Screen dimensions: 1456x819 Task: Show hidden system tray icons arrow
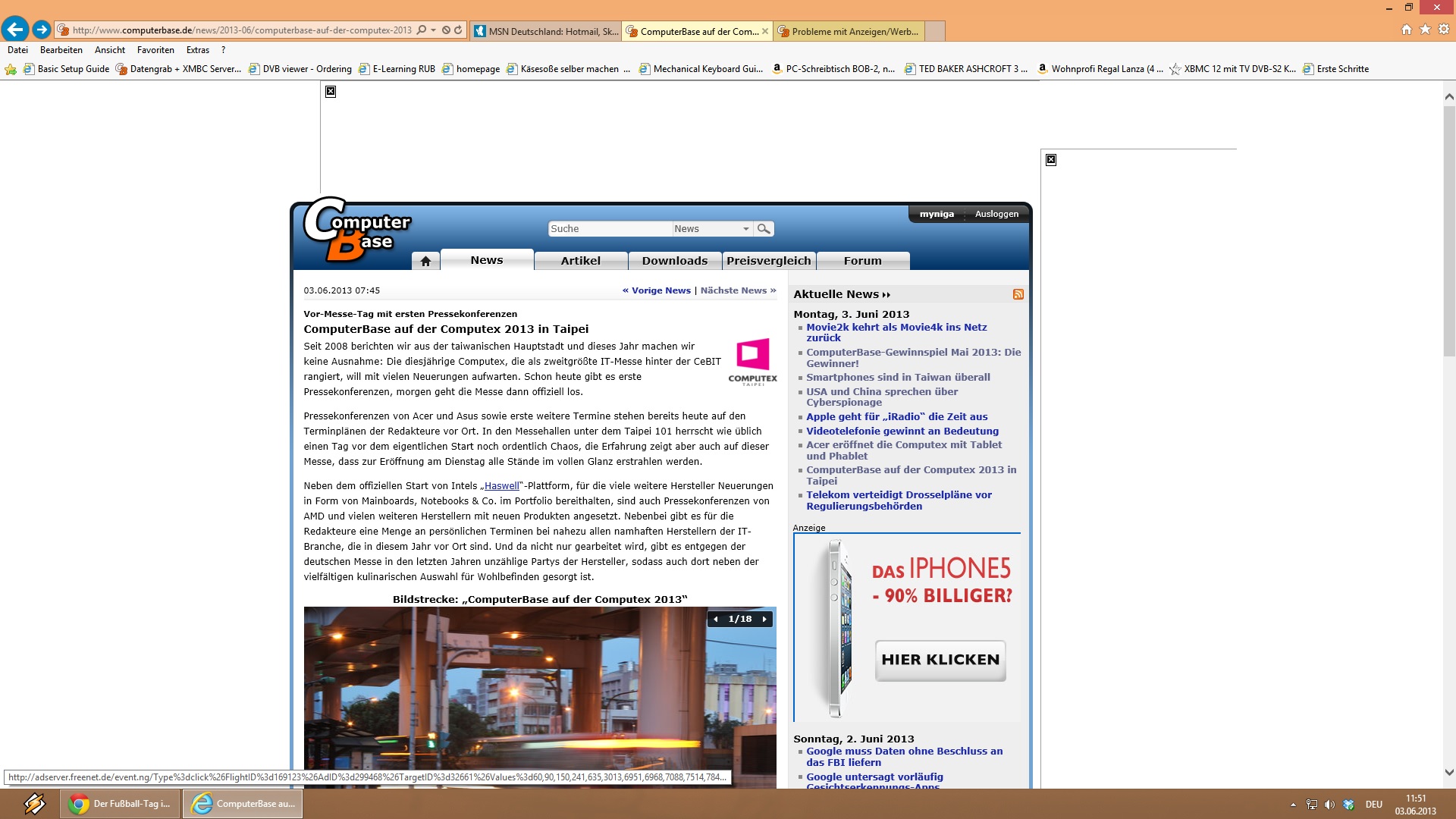pyautogui.click(x=1293, y=804)
